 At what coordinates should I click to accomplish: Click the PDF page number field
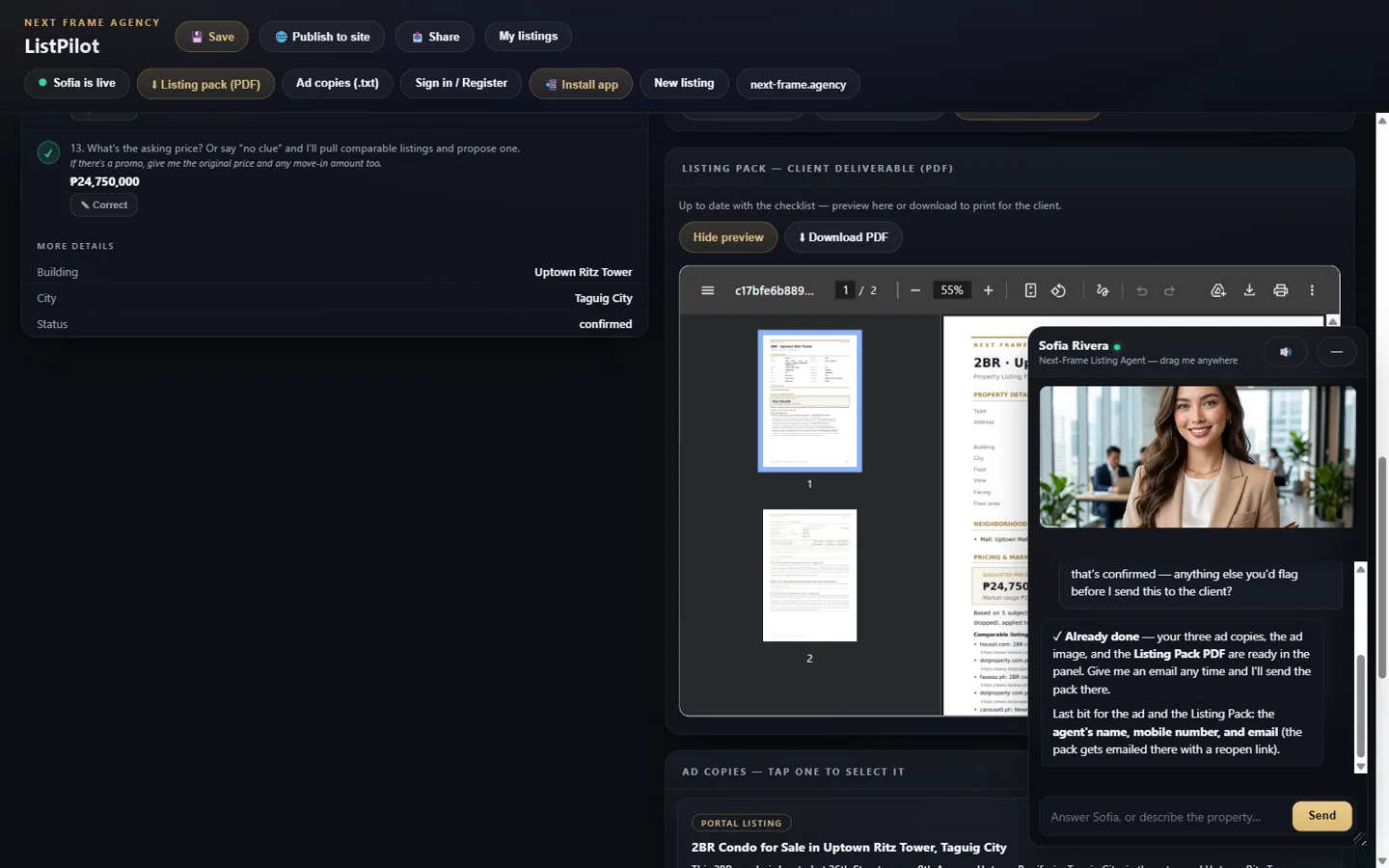coord(845,290)
